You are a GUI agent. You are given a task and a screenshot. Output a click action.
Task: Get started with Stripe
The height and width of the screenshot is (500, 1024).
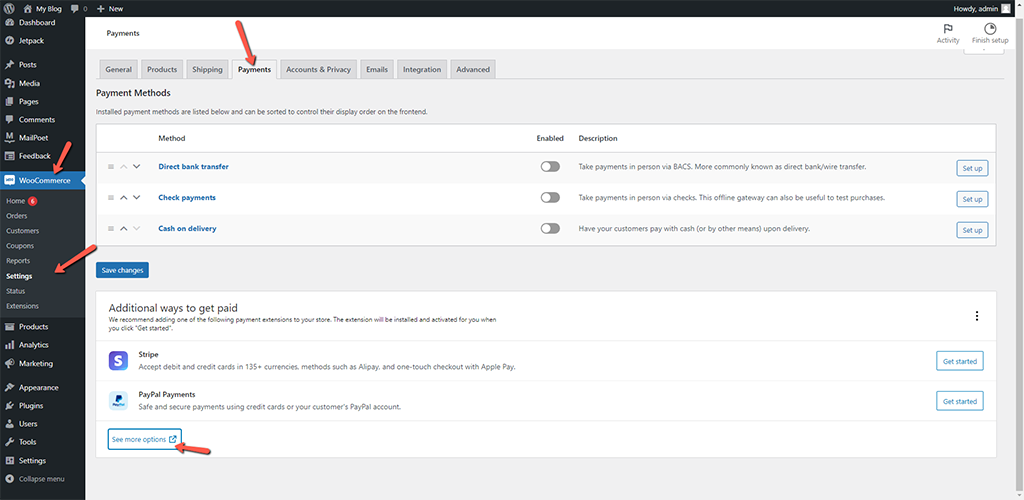click(959, 361)
